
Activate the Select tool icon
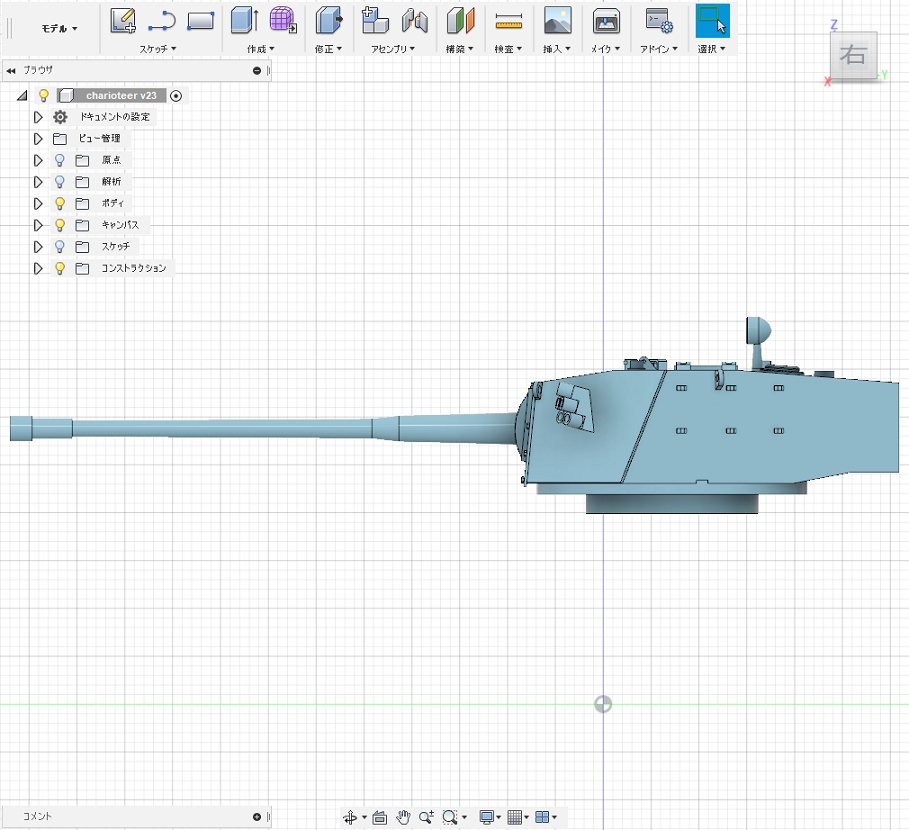coord(712,20)
